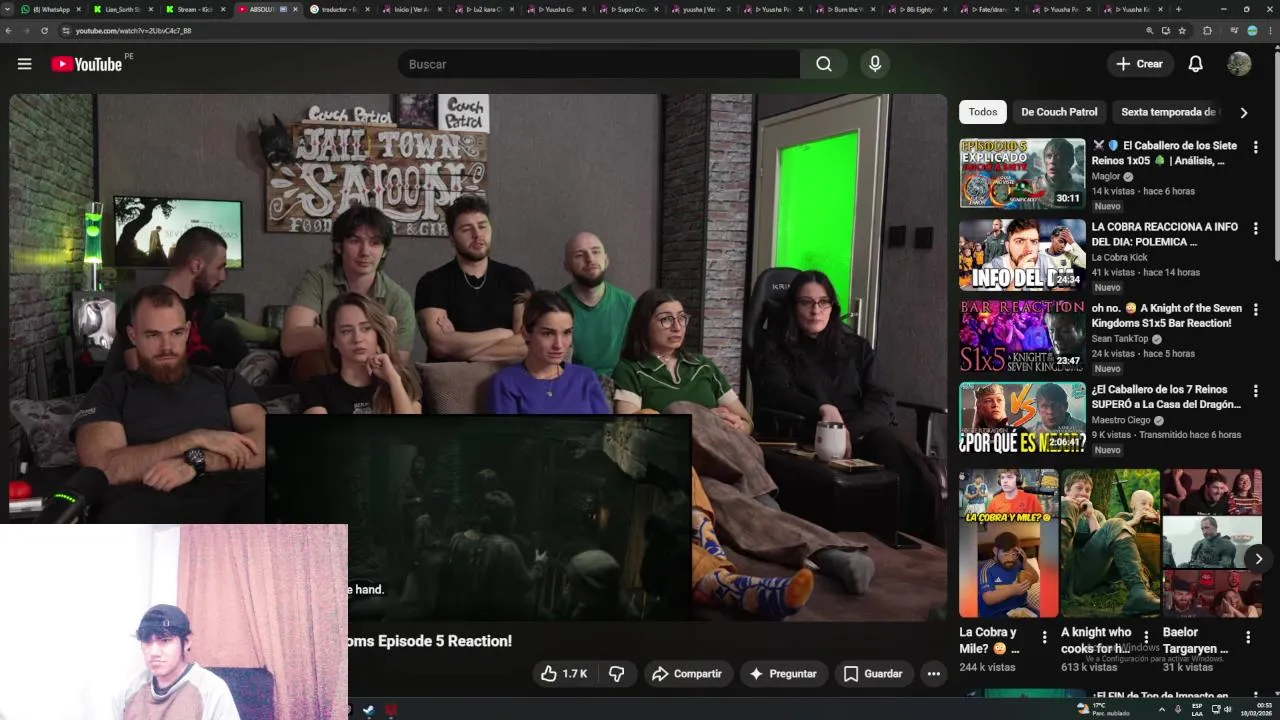
Task: Expand hidden system tray icons
Action: tap(1162, 709)
